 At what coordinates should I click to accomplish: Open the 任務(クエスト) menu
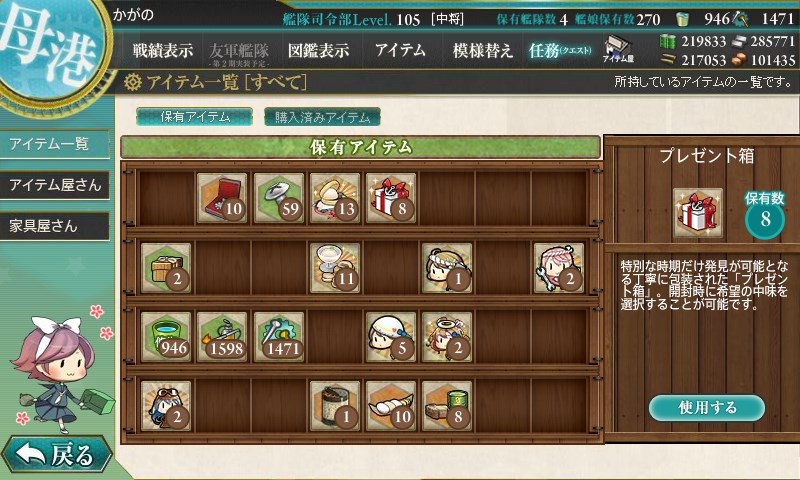560,50
